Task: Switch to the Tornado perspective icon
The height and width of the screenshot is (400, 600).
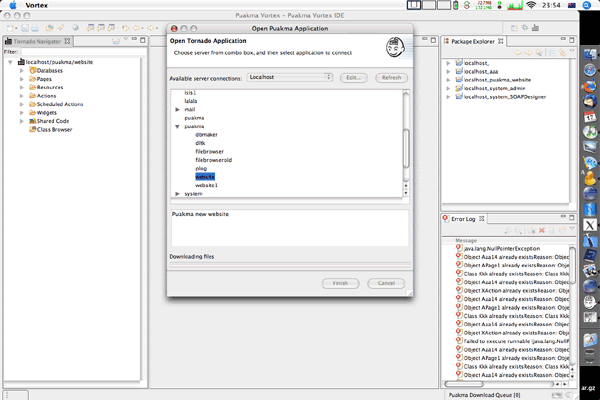Action: (x=535, y=28)
